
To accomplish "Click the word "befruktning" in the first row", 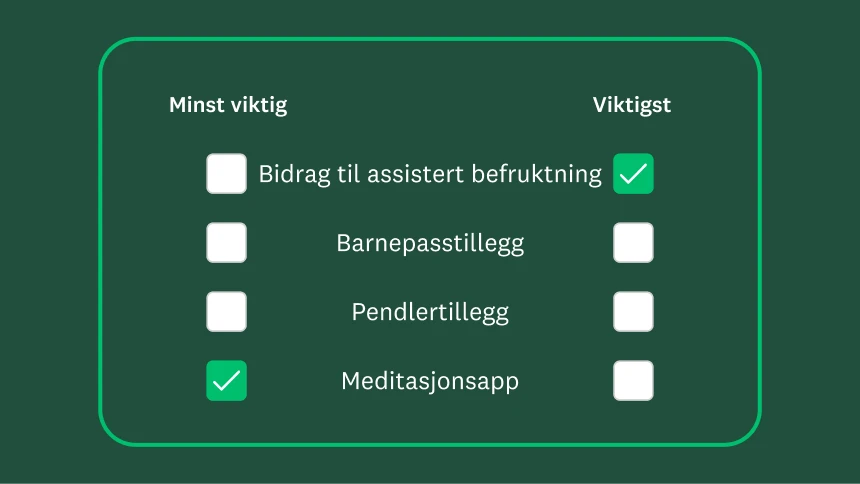I will tap(544, 174).
